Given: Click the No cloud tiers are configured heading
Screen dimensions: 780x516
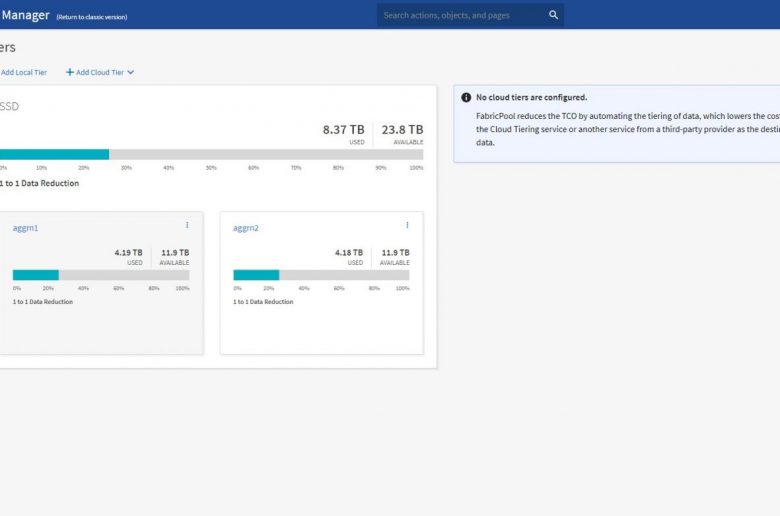Looking at the screenshot, I should pos(531,98).
